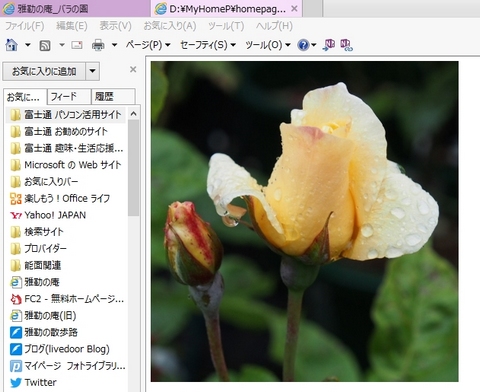Click the Send to OneNote icon

coord(329,45)
